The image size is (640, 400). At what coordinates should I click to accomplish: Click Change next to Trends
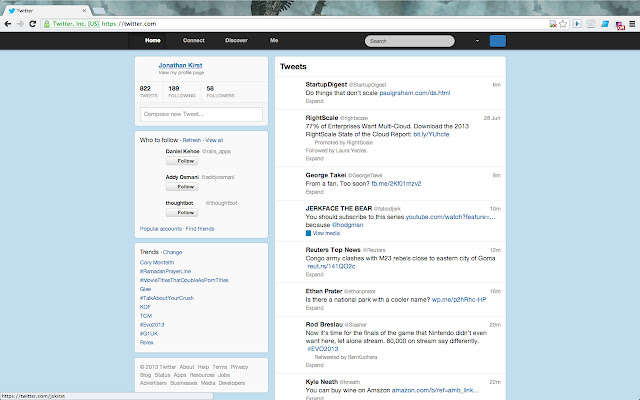tap(172, 252)
